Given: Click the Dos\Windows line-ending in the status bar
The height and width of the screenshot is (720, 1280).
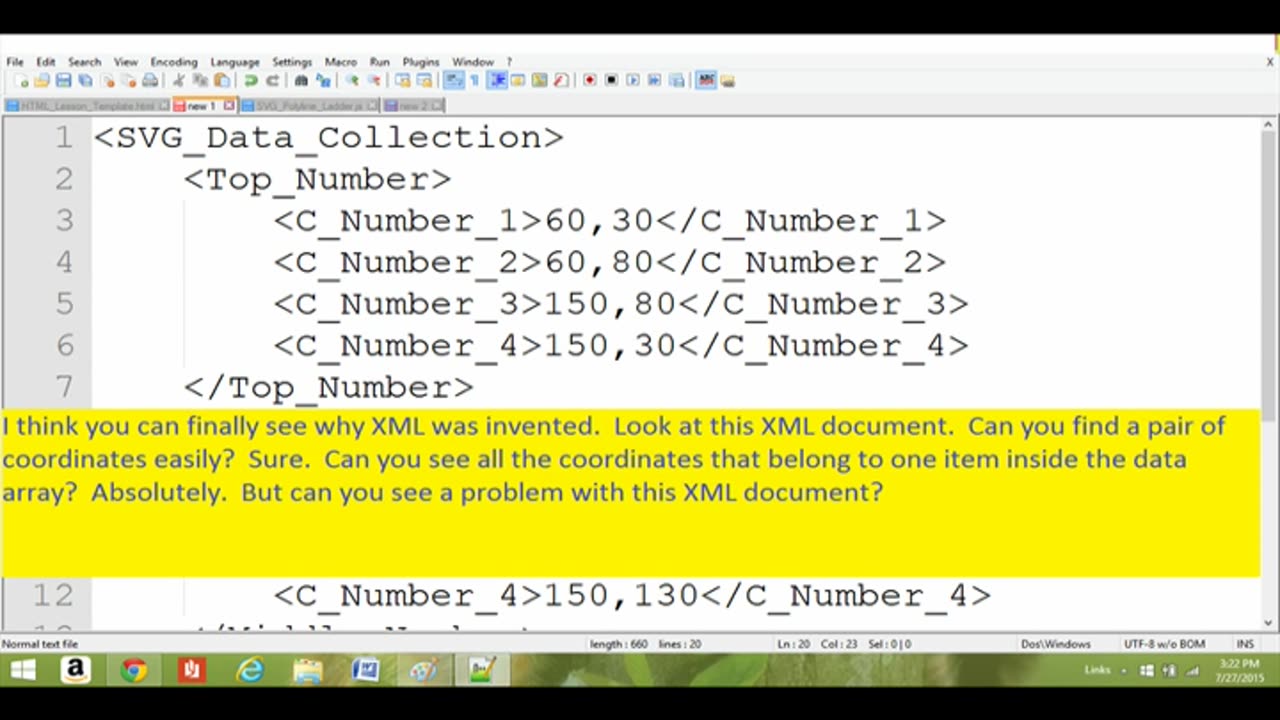Looking at the screenshot, I should pos(1056,644).
